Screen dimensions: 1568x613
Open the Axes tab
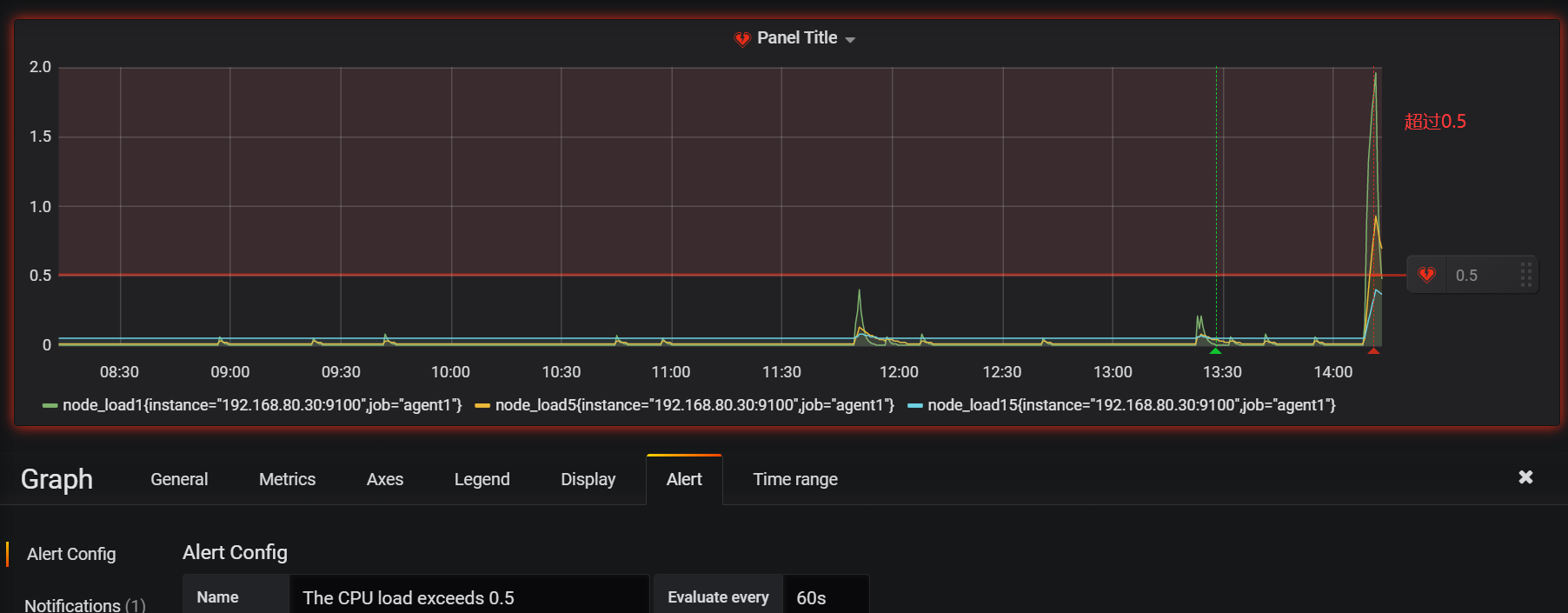click(x=385, y=479)
